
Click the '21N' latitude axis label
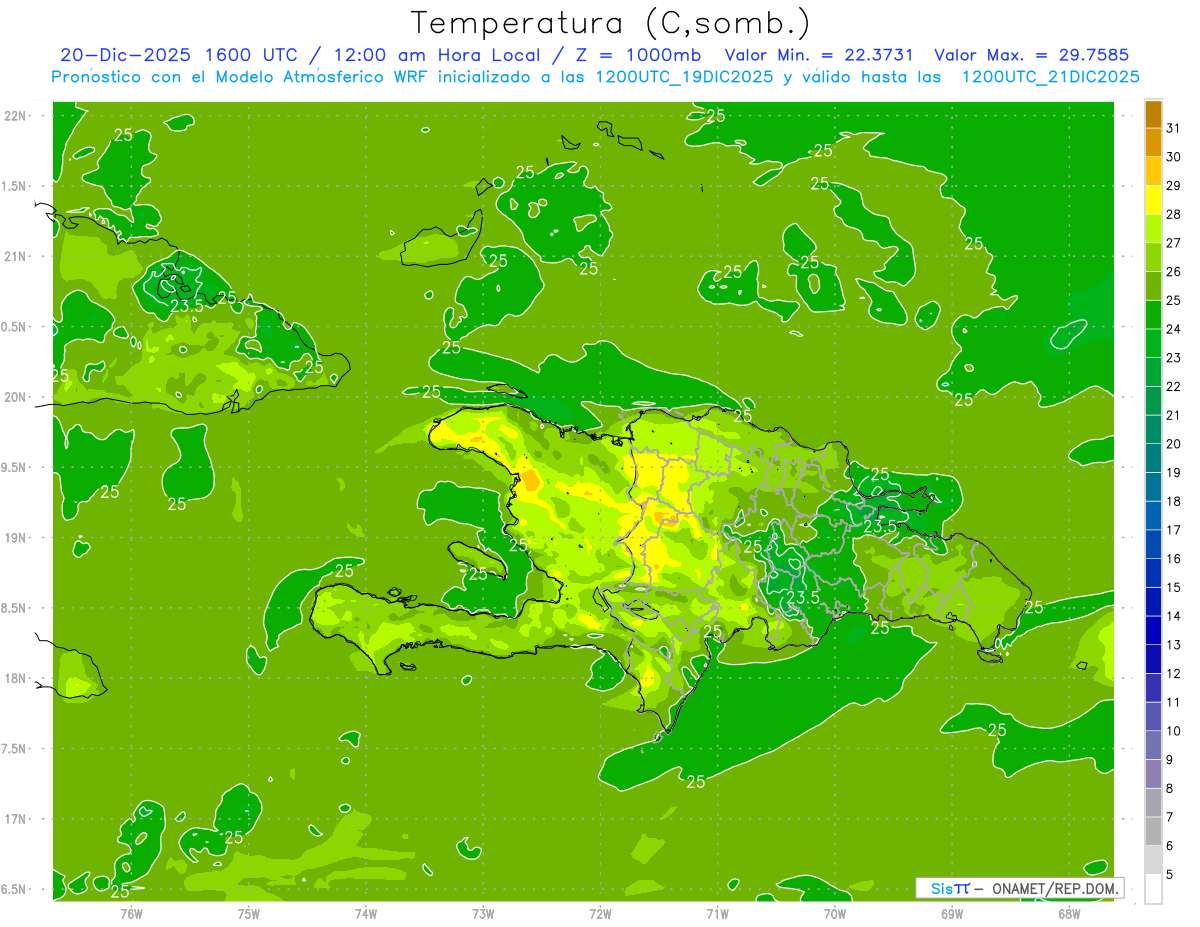pyautogui.click(x=15, y=257)
